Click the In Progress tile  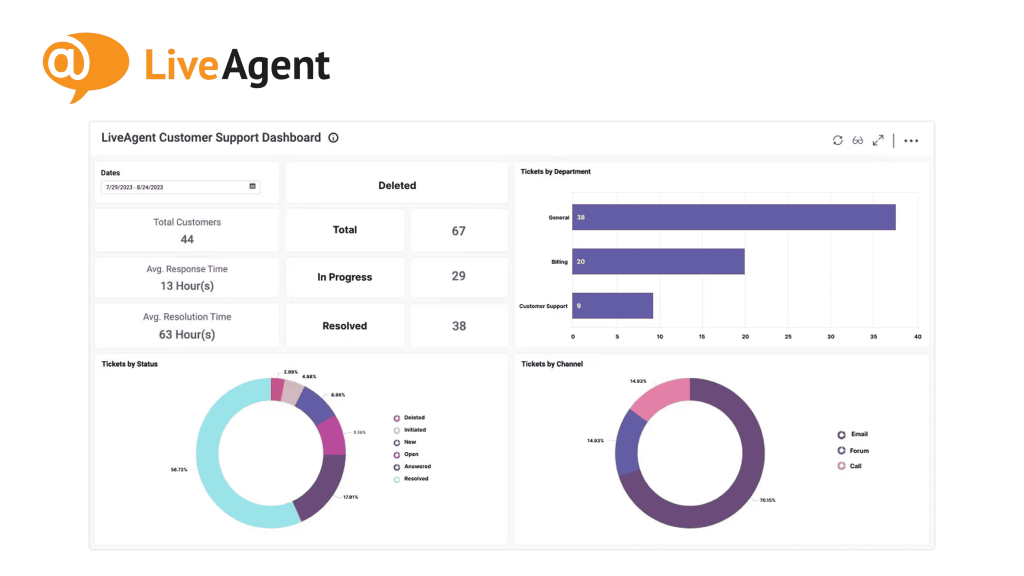click(345, 277)
